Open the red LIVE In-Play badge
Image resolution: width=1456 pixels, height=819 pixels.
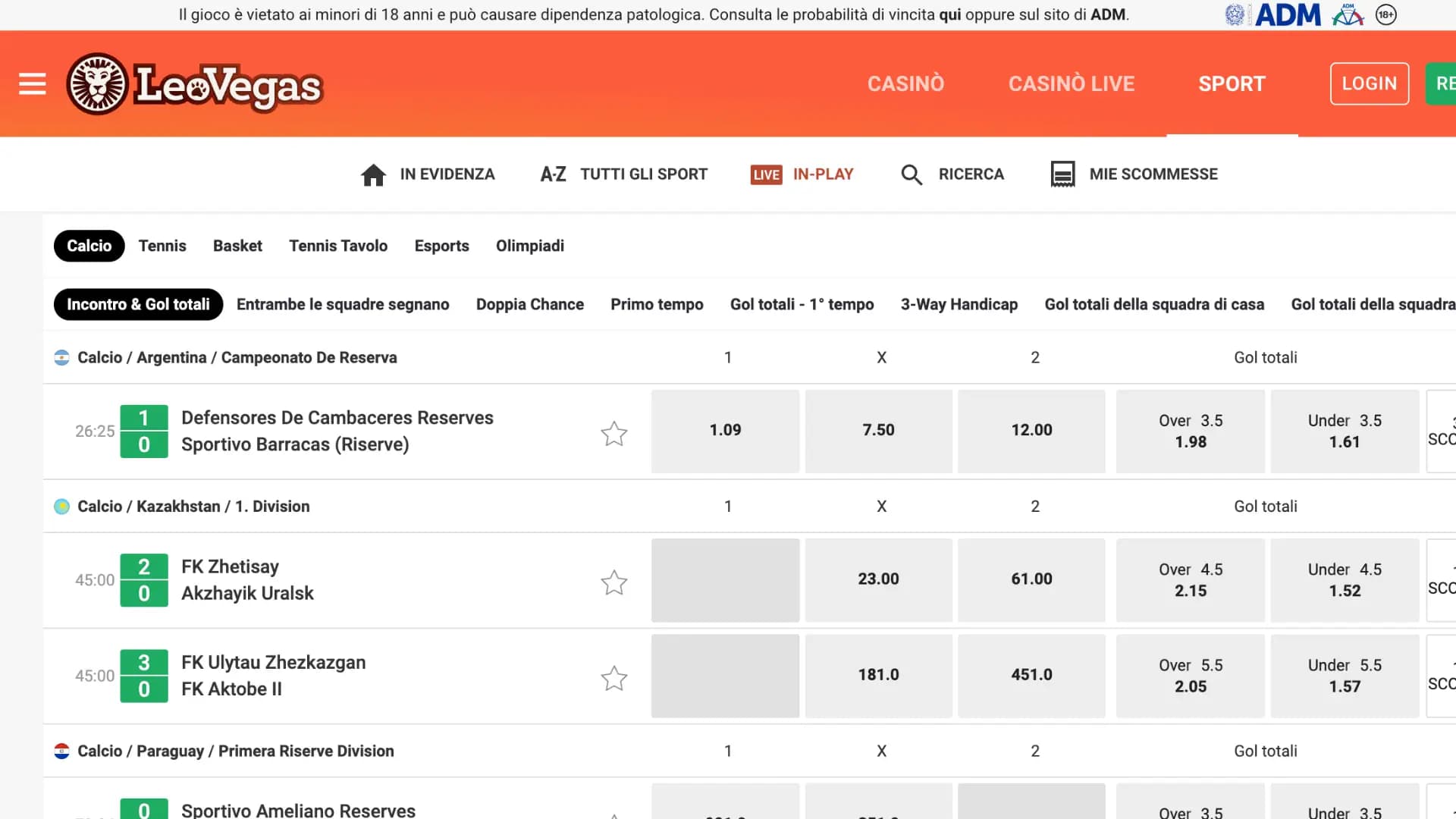point(766,175)
